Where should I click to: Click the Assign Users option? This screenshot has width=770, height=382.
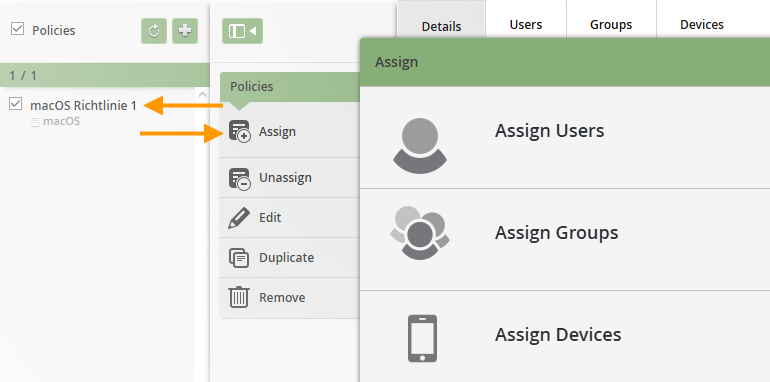(565, 138)
